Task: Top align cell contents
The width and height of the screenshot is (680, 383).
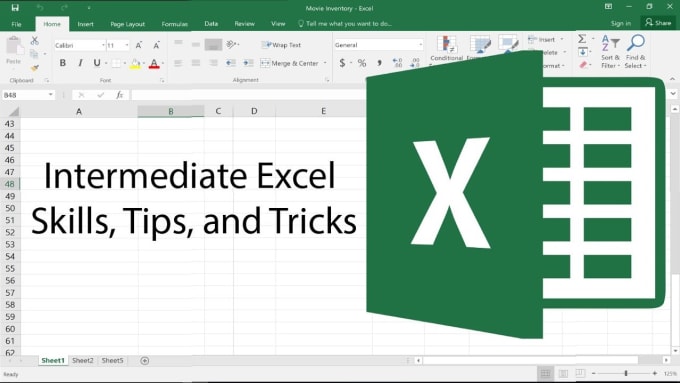Action: tap(178, 43)
